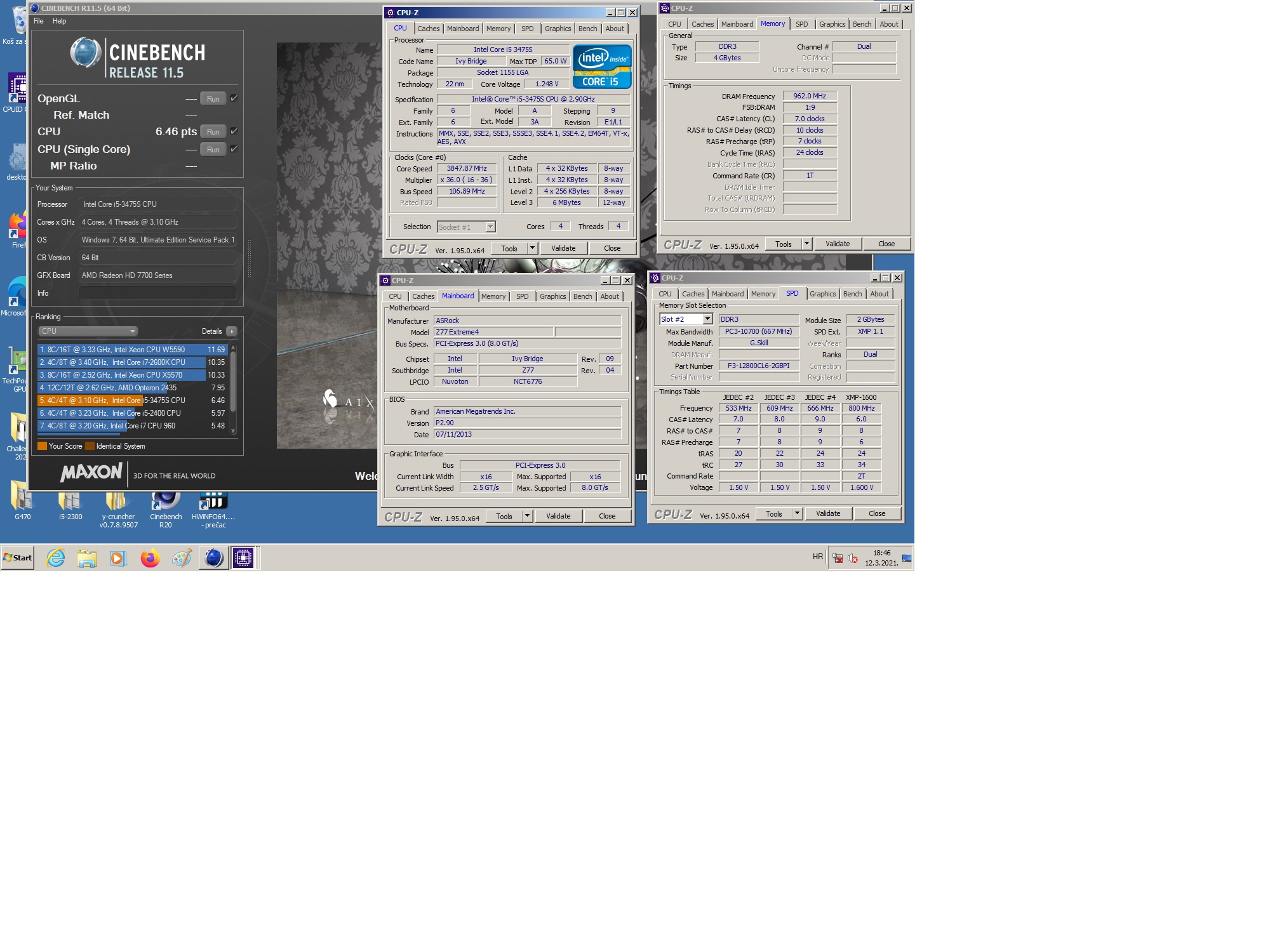
Task: Click the MAXON logo
Action: [91, 472]
